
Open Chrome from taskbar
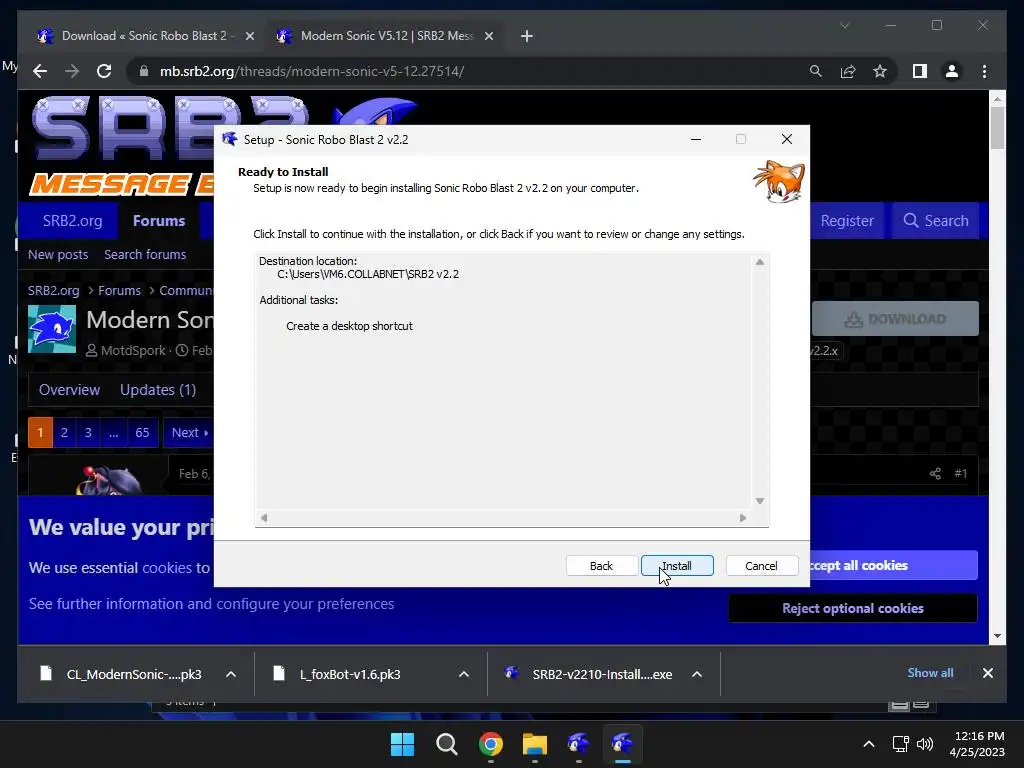(490, 744)
